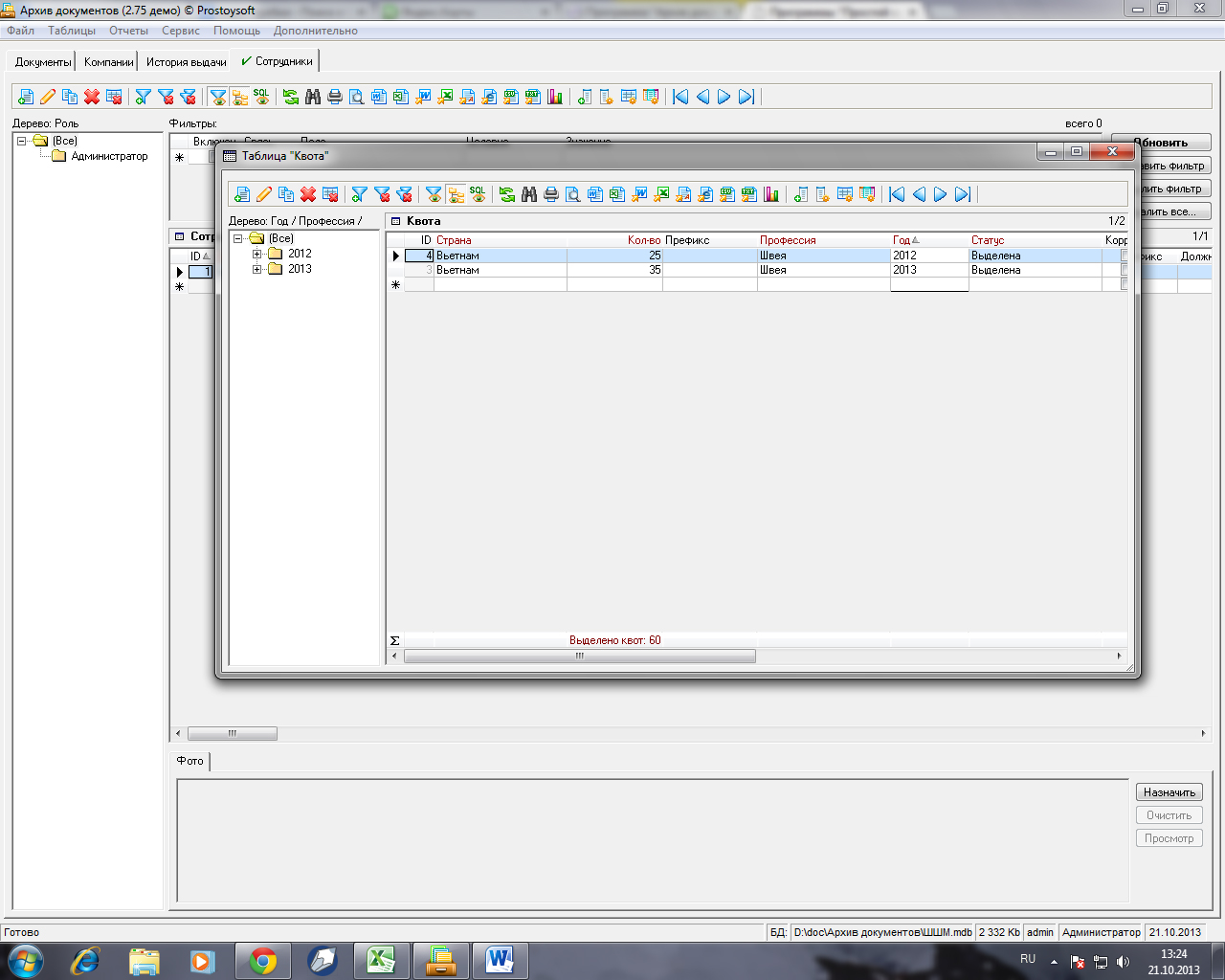Click the Очистить button
1225x980 pixels.
pos(1169,815)
